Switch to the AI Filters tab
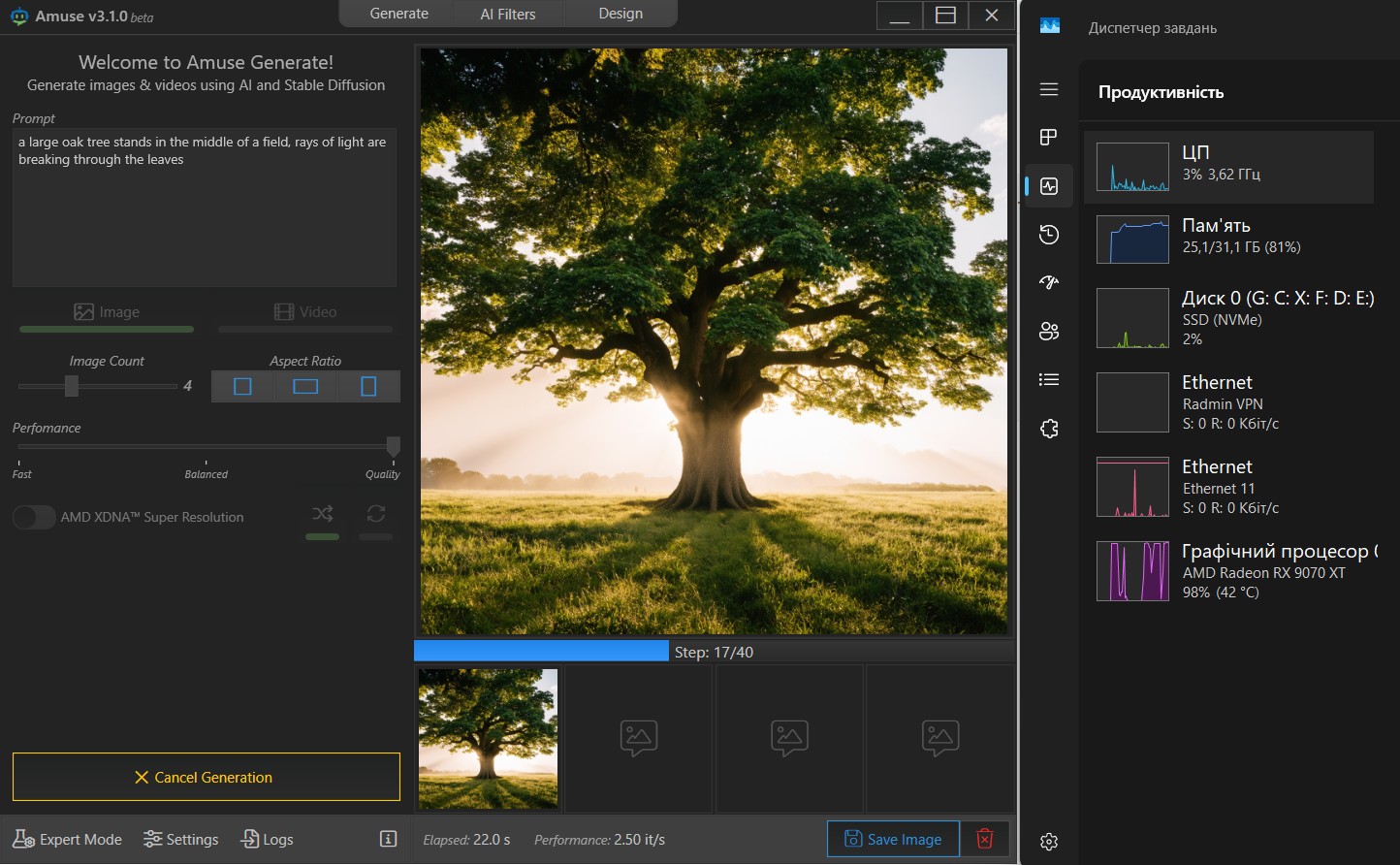This screenshot has width=1400, height=865. click(508, 14)
